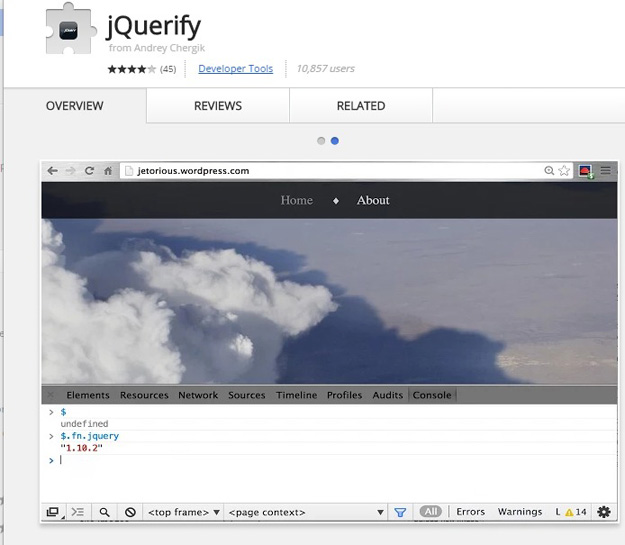Image resolution: width=625 pixels, height=545 pixels.
Task: Open the About link on the blog
Action: pos(373,200)
